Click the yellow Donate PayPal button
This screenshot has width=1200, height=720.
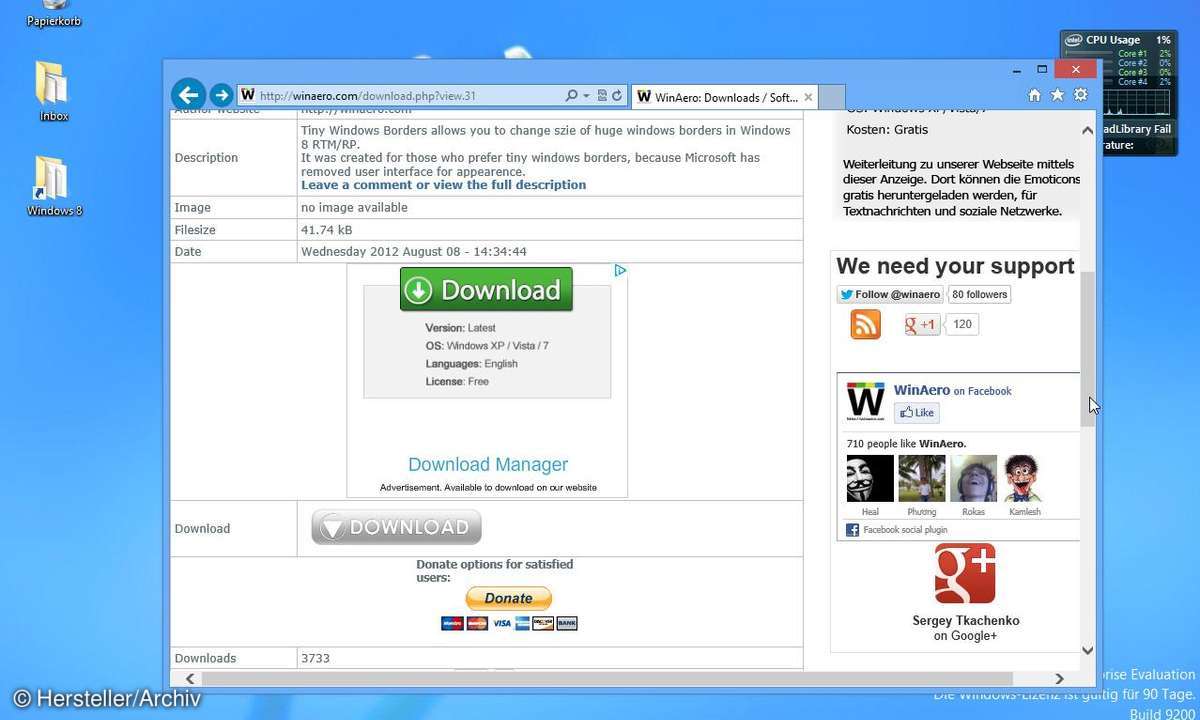click(x=508, y=598)
